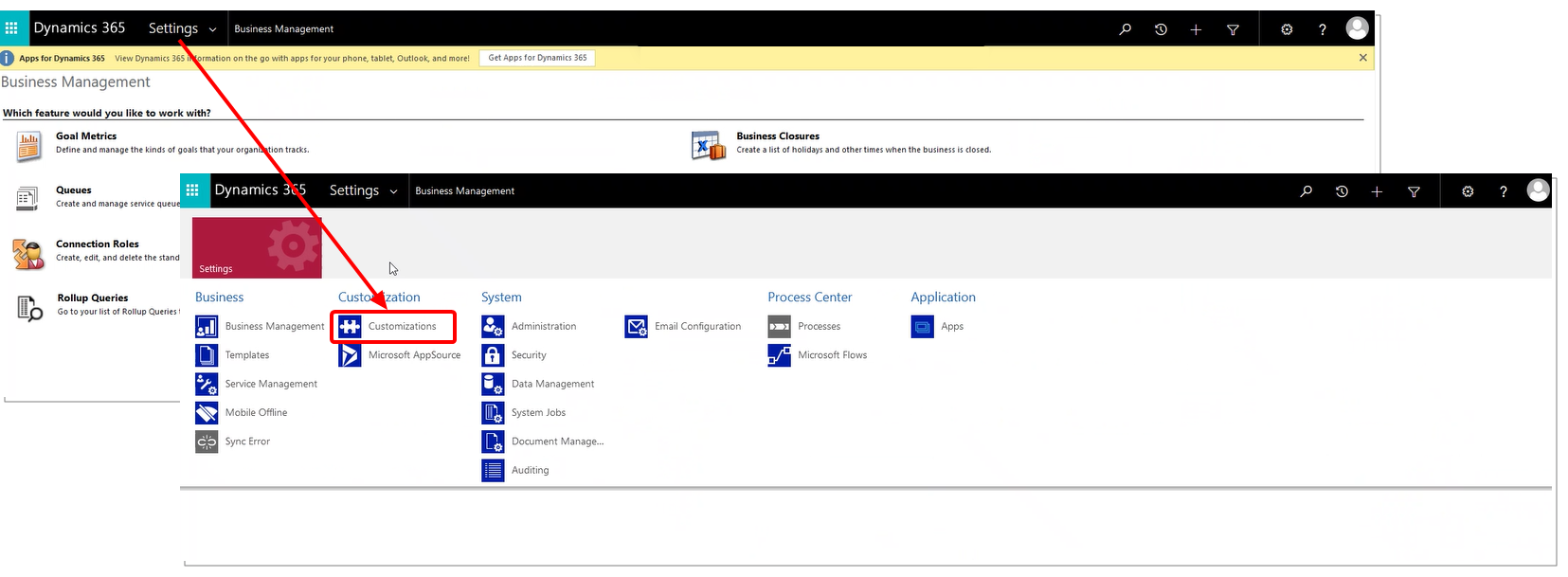This screenshot has width=1568, height=577.
Task: Open Customizations in the front Settings menu
Action: coord(393,327)
